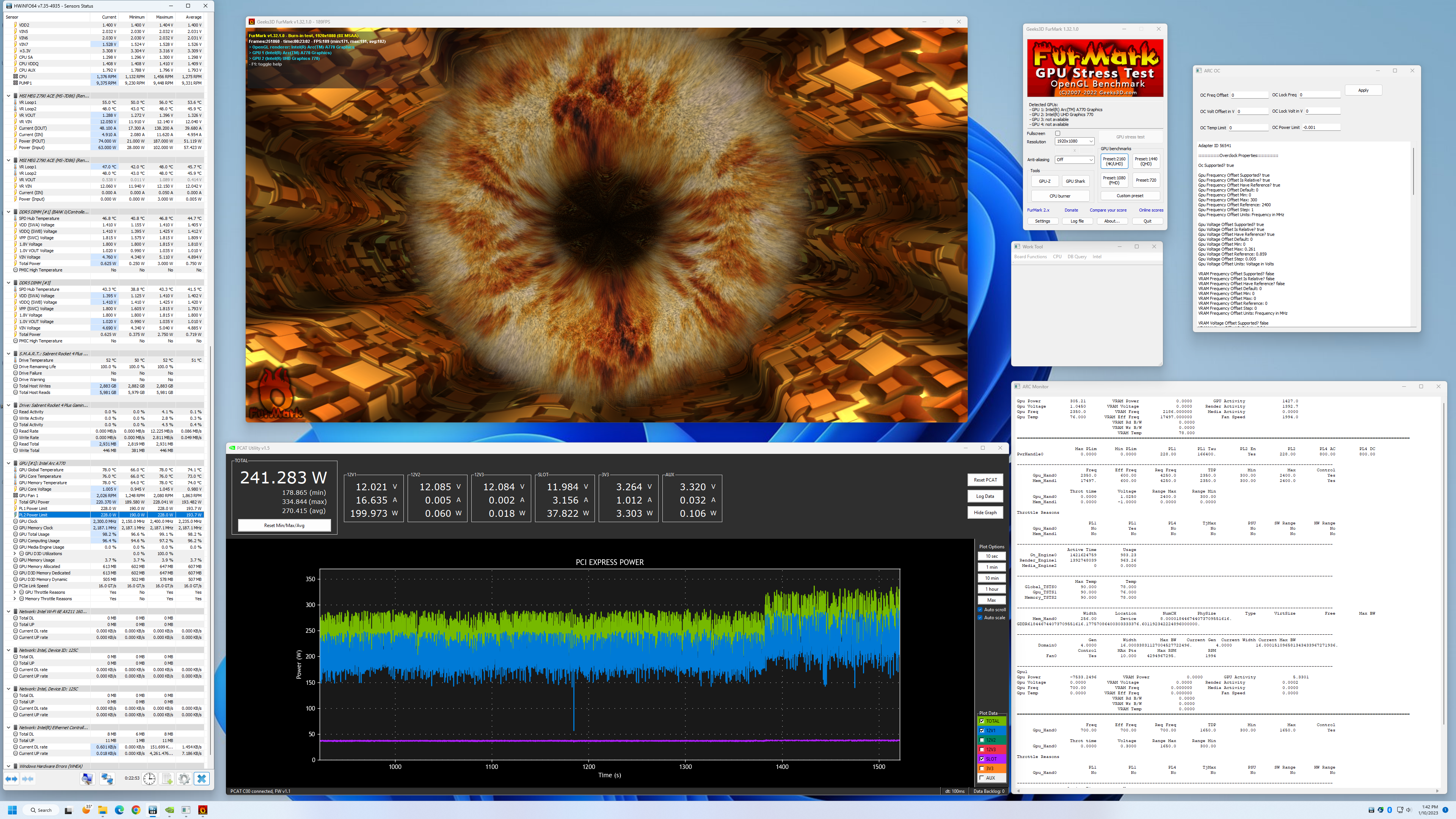Click the OC Power Limit input field
The width and height of the screenshot is (1456, 819).
coord(1321,127)
